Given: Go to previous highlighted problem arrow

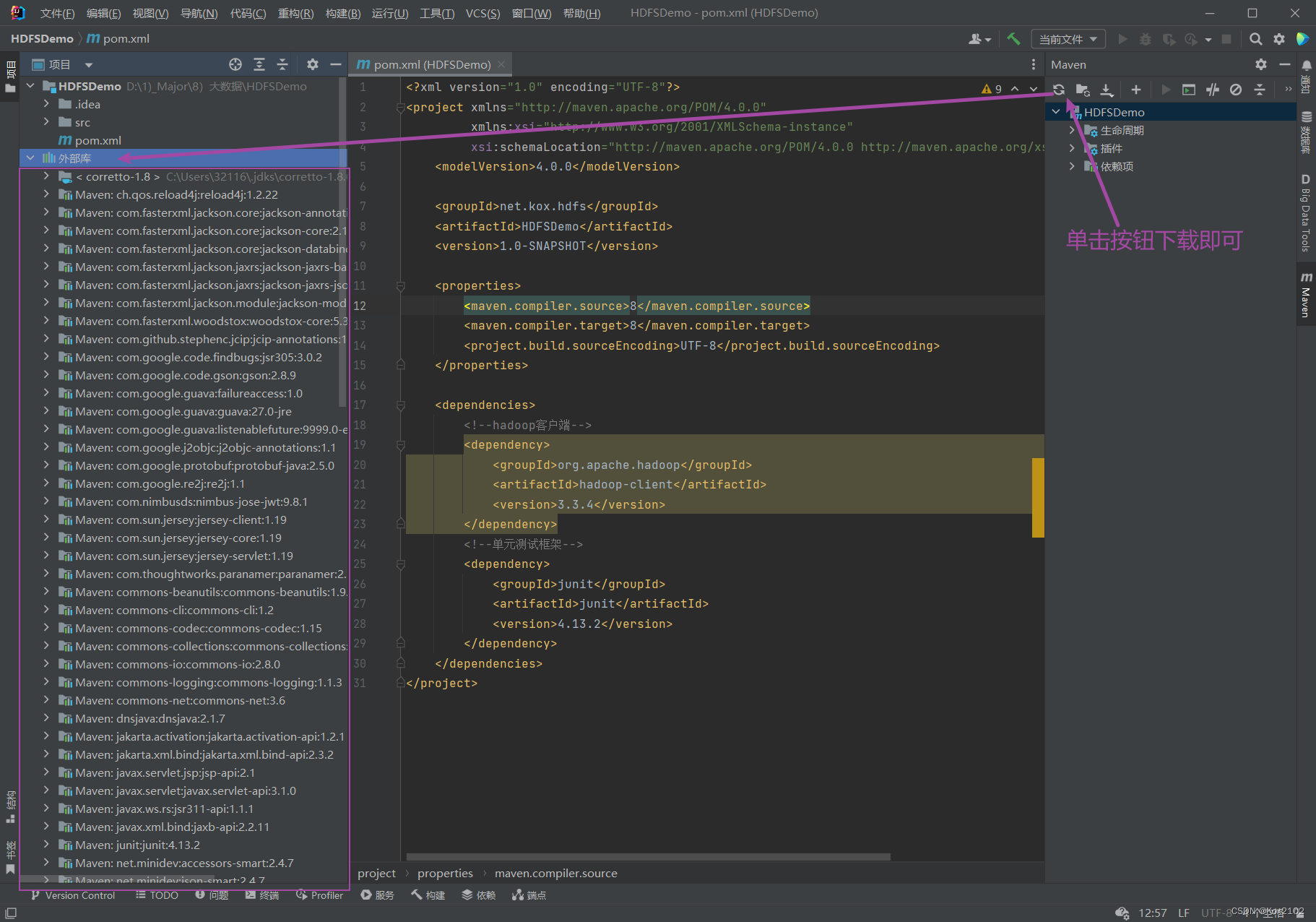Looking at the screenshot, I should (1015, 89).
